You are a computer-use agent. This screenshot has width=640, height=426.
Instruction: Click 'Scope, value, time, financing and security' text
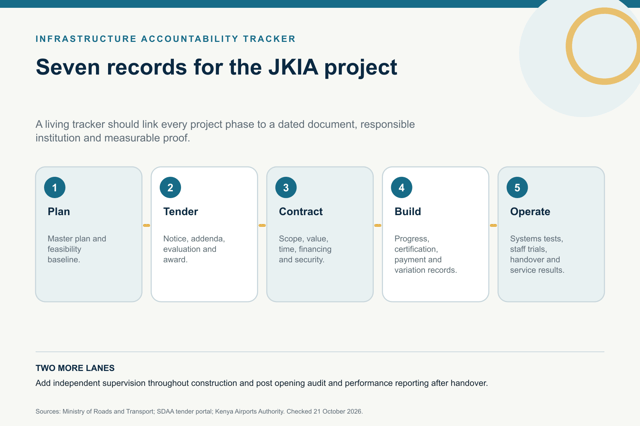pos(305,249)
